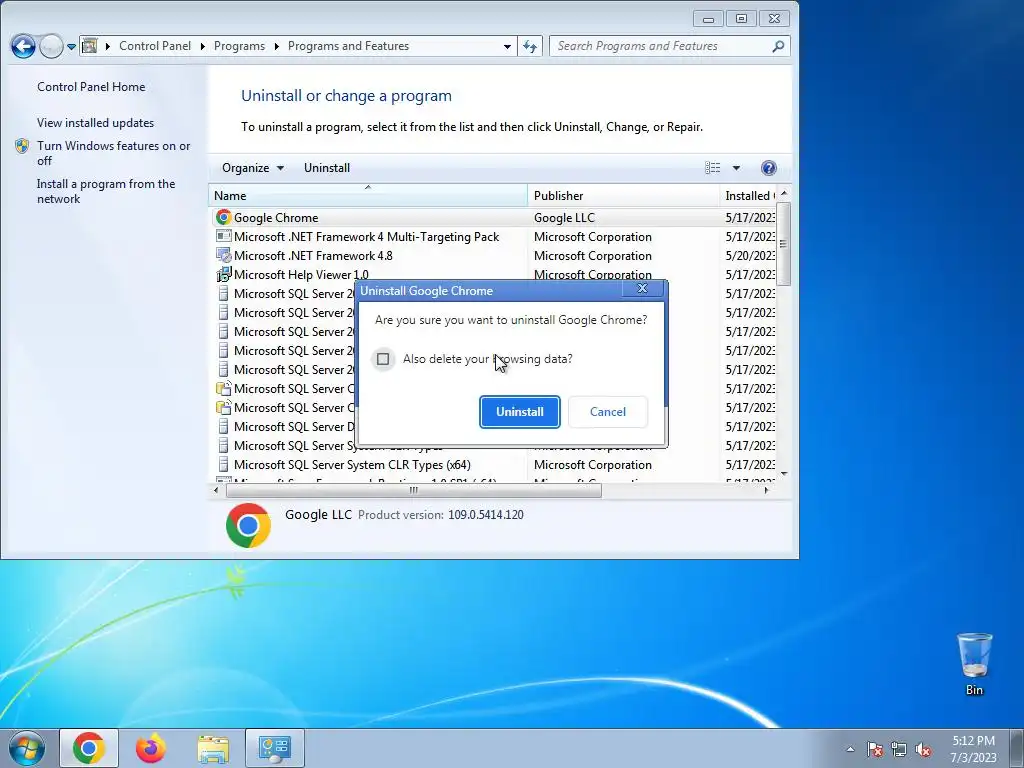The height and width of the screenshot is (768, 1024).
Task: Open the address bar history dropdown
Action: (507, 46)
